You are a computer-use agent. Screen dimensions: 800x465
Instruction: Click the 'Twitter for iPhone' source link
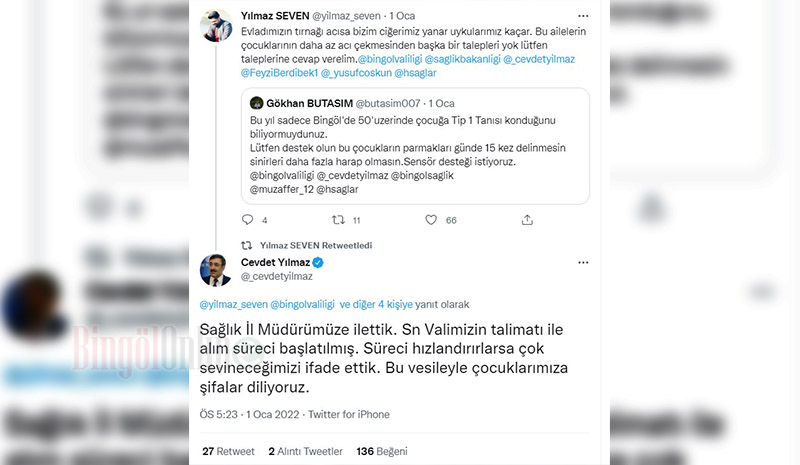(348, 414)
